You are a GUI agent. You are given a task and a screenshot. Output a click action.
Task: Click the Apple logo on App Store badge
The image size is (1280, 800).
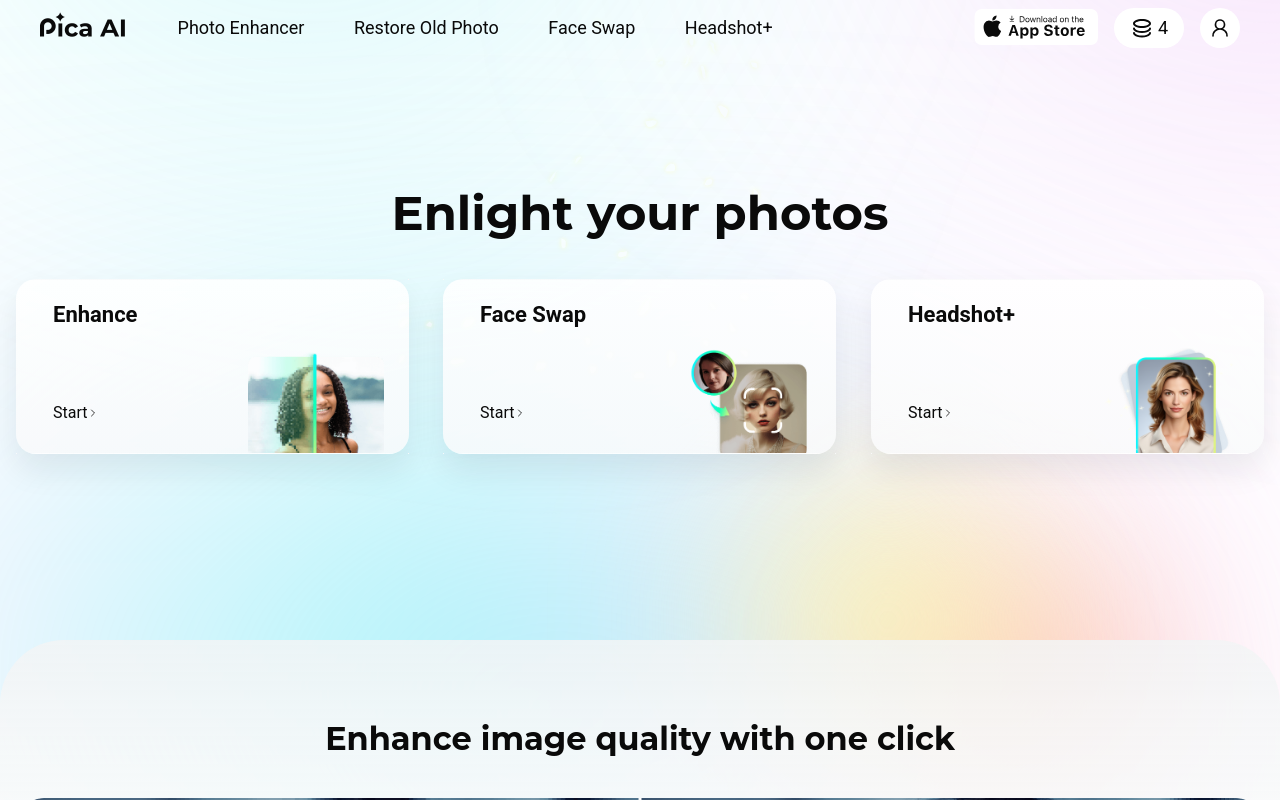(992, 27)
